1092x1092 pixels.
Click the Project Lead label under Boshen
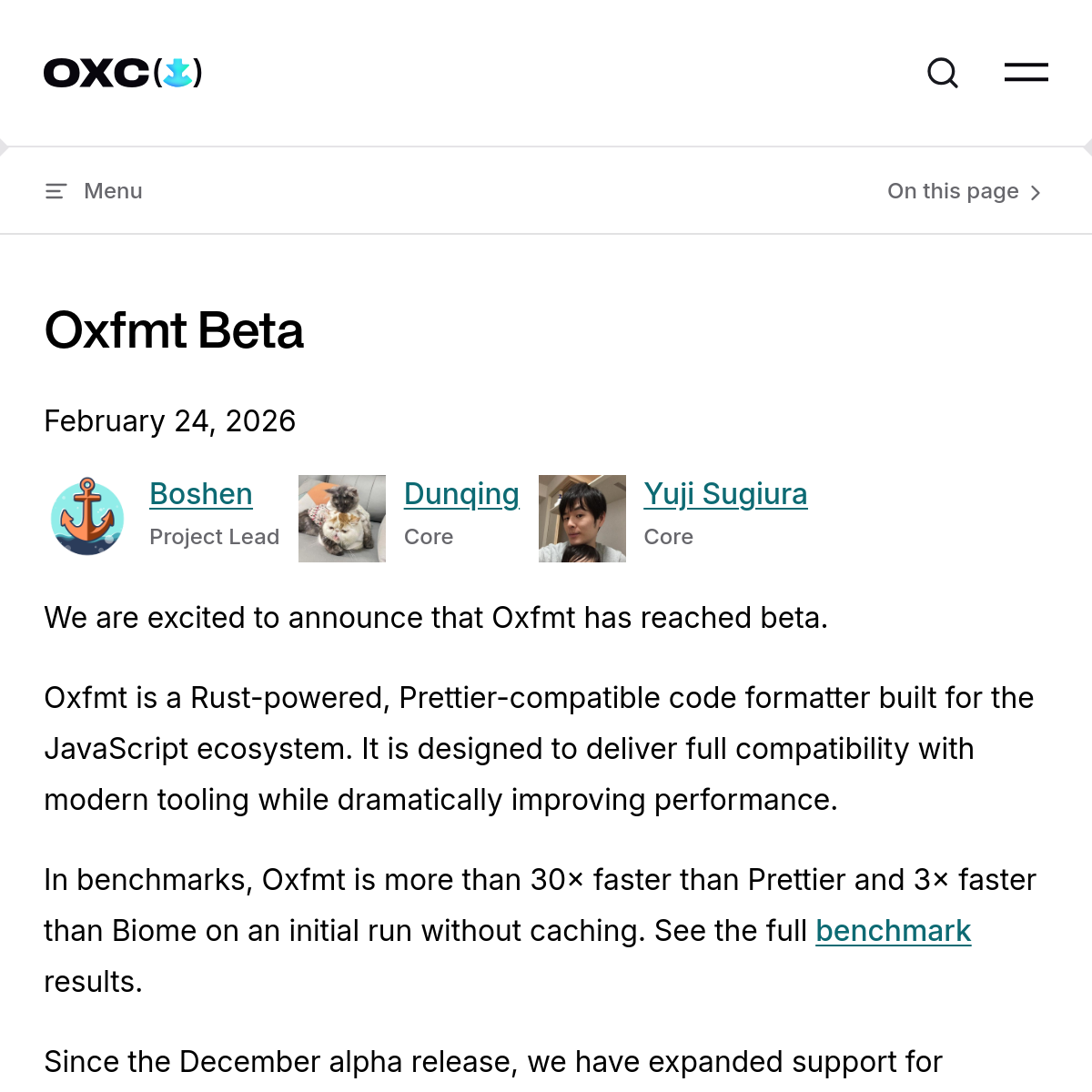[214, 537]
